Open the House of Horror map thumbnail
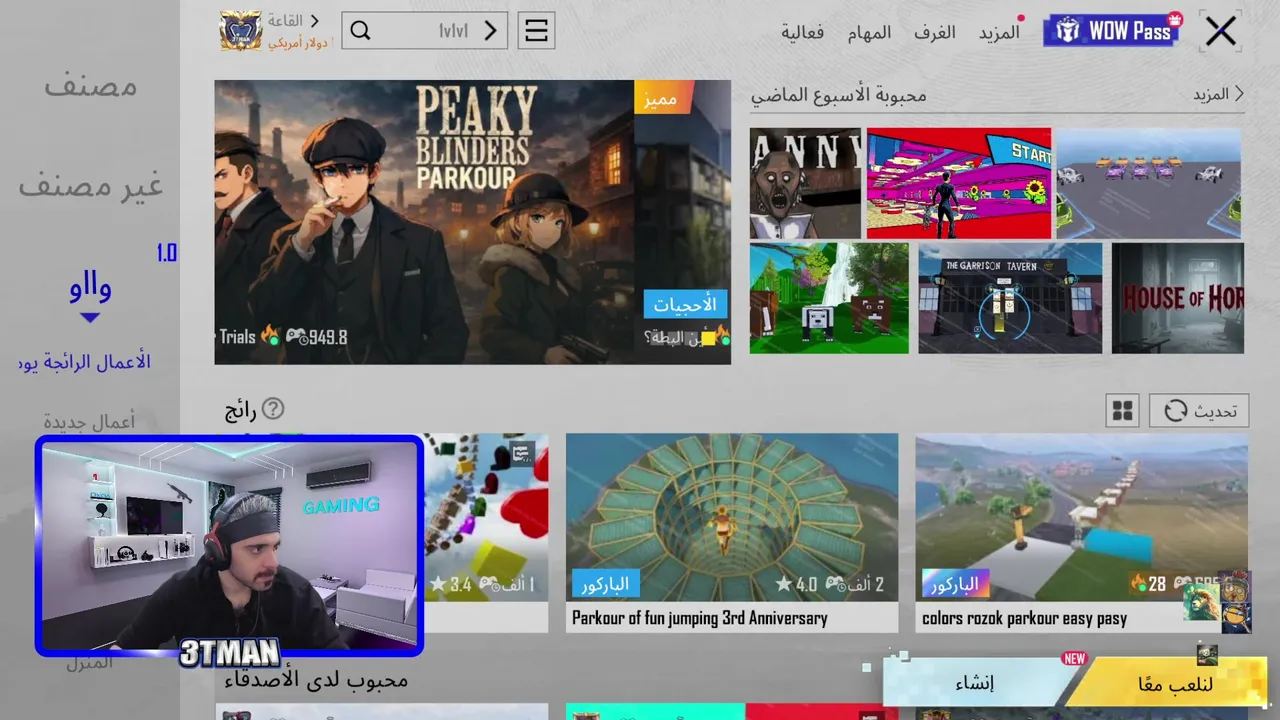Image resolution: width=1280 pixels, height=720 pixels. click(1178, 298)
